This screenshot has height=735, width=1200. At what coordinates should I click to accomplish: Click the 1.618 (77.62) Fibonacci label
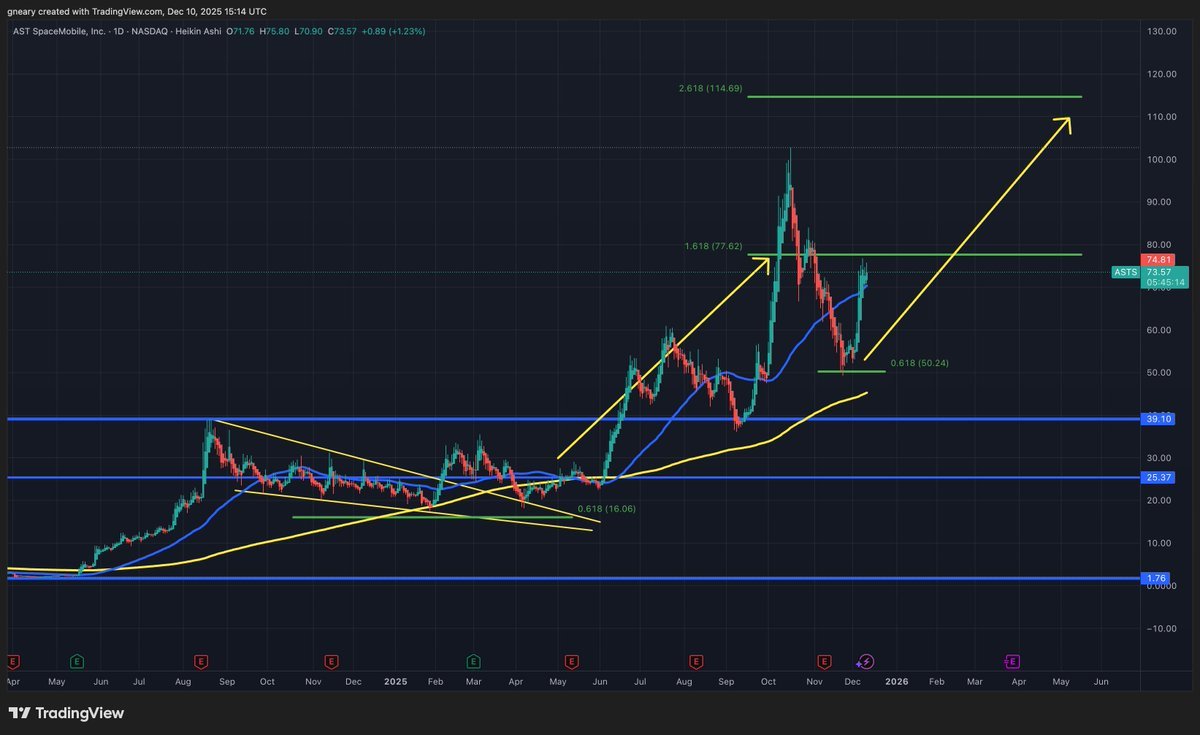[713, 246]
